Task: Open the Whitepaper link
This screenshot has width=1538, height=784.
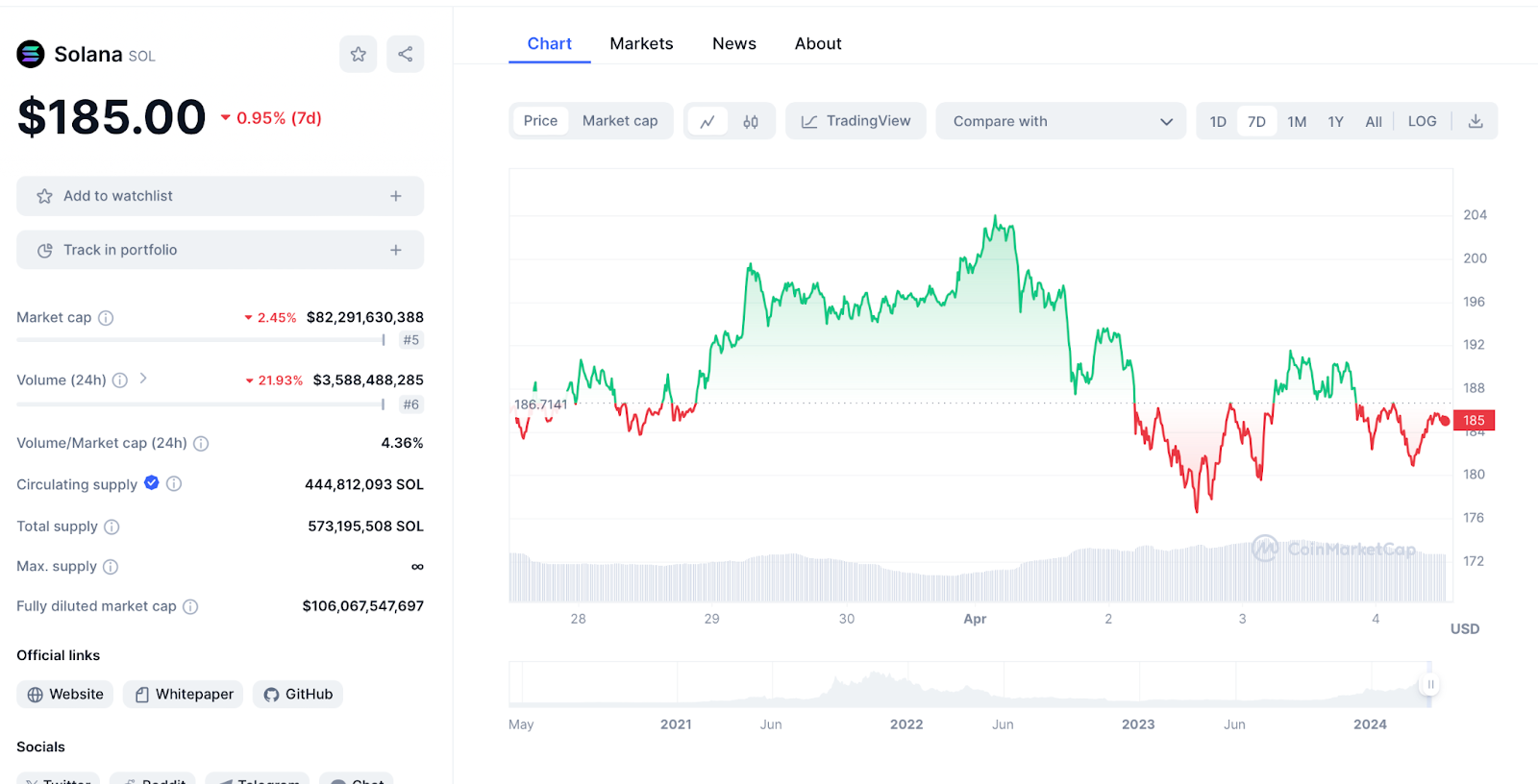Action: click(183, 694)
